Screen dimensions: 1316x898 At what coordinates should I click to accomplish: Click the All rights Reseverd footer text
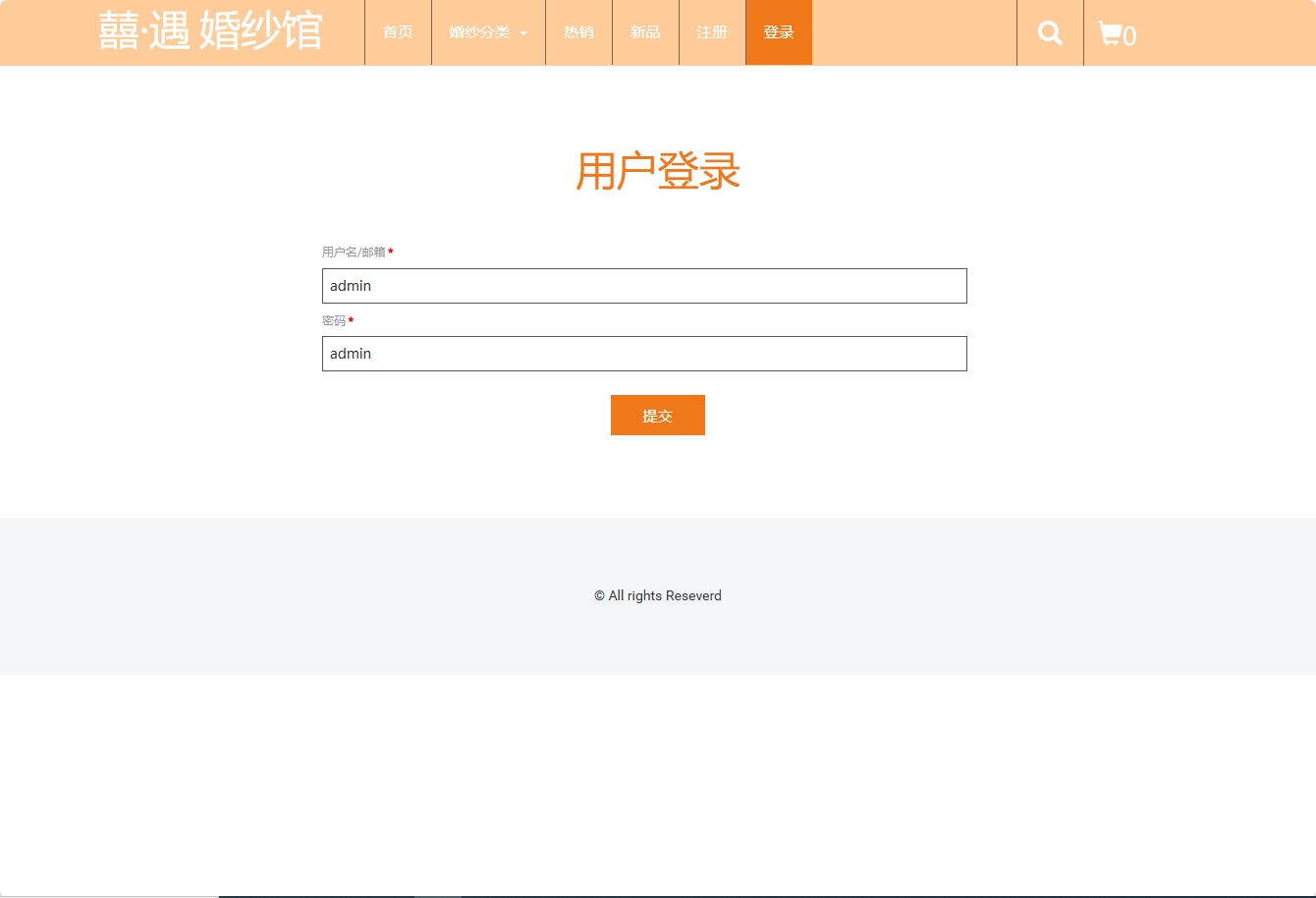tap(657, 595)
